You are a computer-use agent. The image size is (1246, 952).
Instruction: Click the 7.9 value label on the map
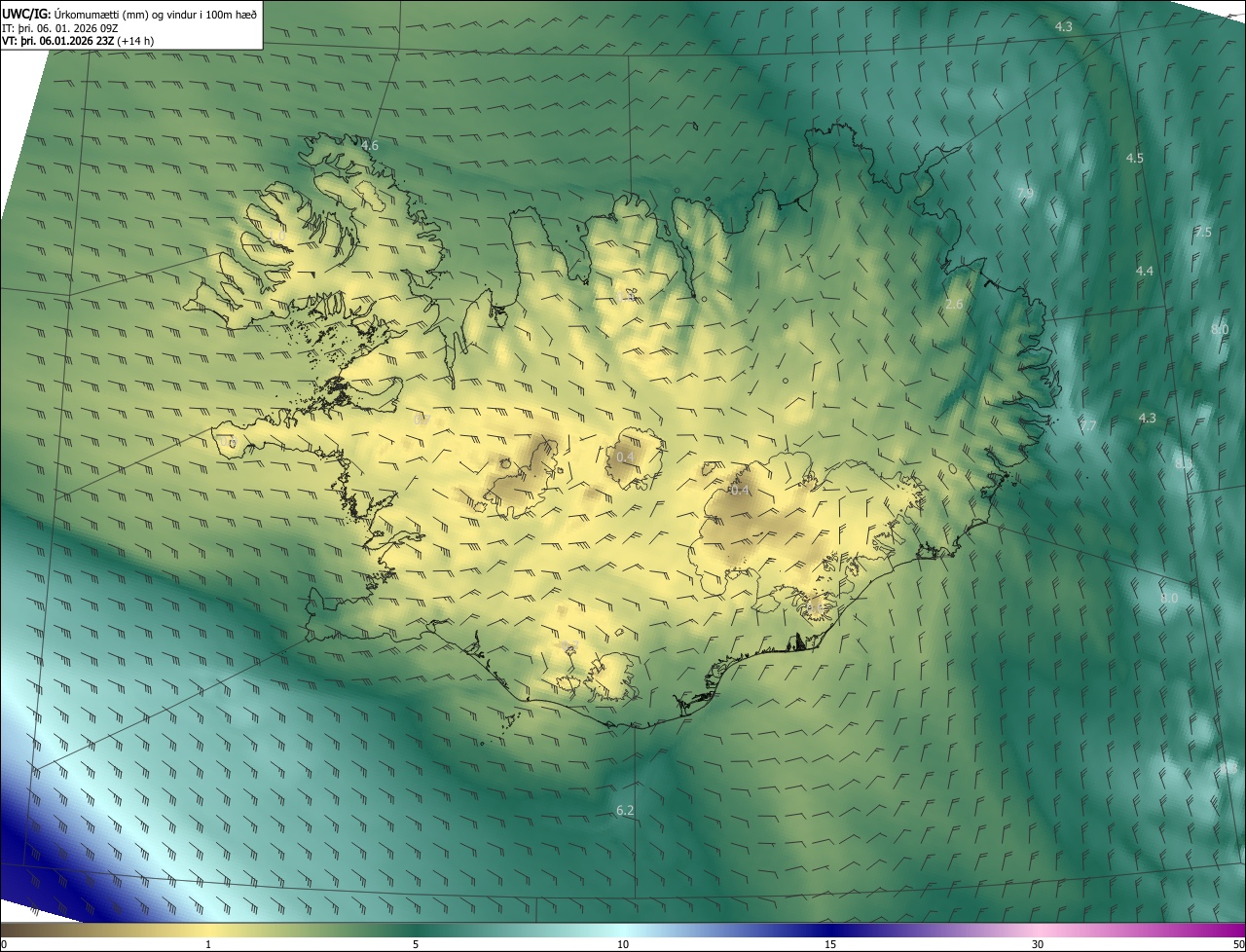point(1025,194)
